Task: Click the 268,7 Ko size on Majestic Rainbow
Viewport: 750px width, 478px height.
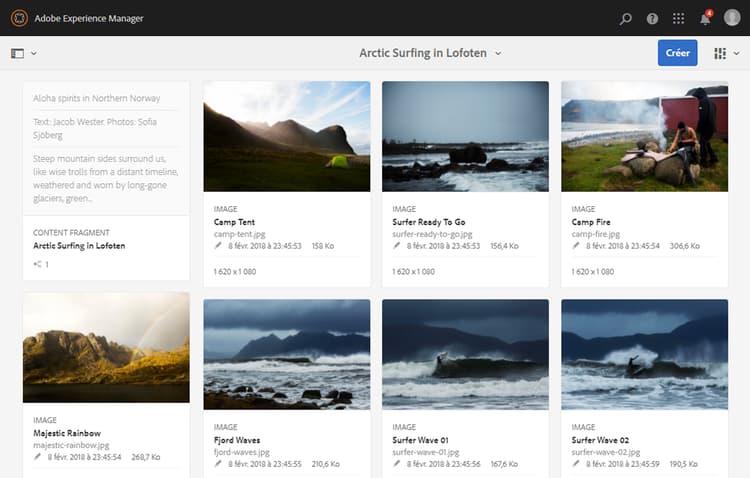Action: 145,457
